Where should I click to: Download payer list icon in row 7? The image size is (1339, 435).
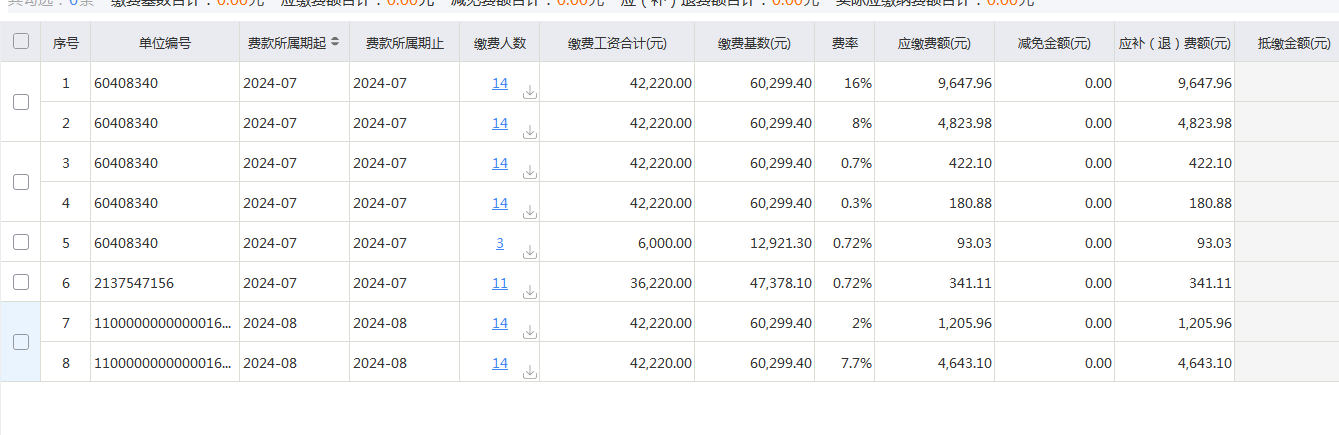[530, 332]
